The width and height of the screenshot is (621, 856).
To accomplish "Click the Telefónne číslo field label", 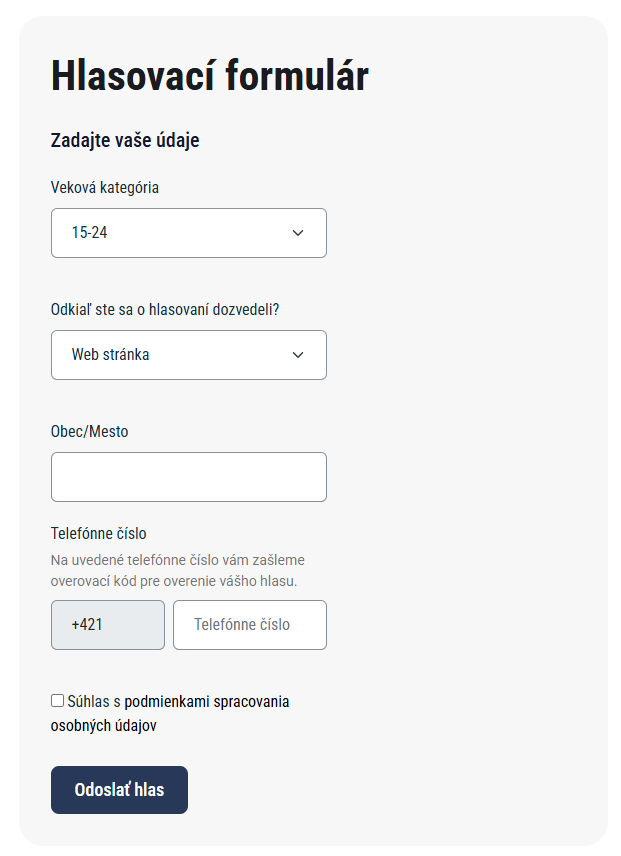I will (99, 533).
